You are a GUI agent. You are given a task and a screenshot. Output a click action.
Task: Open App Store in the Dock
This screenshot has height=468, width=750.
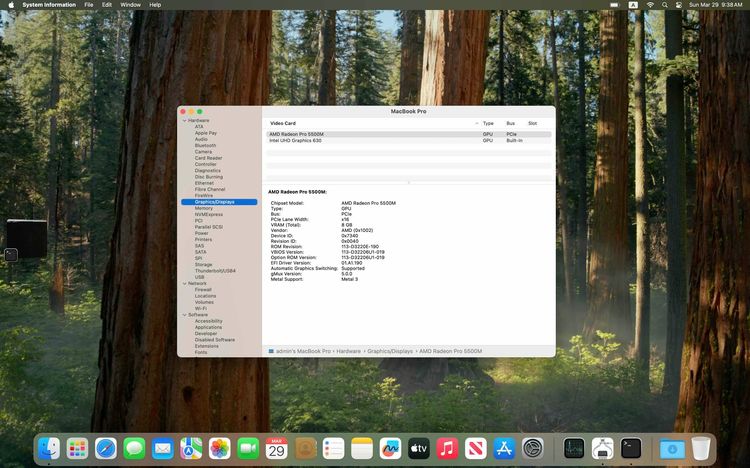tap(504, 449)
